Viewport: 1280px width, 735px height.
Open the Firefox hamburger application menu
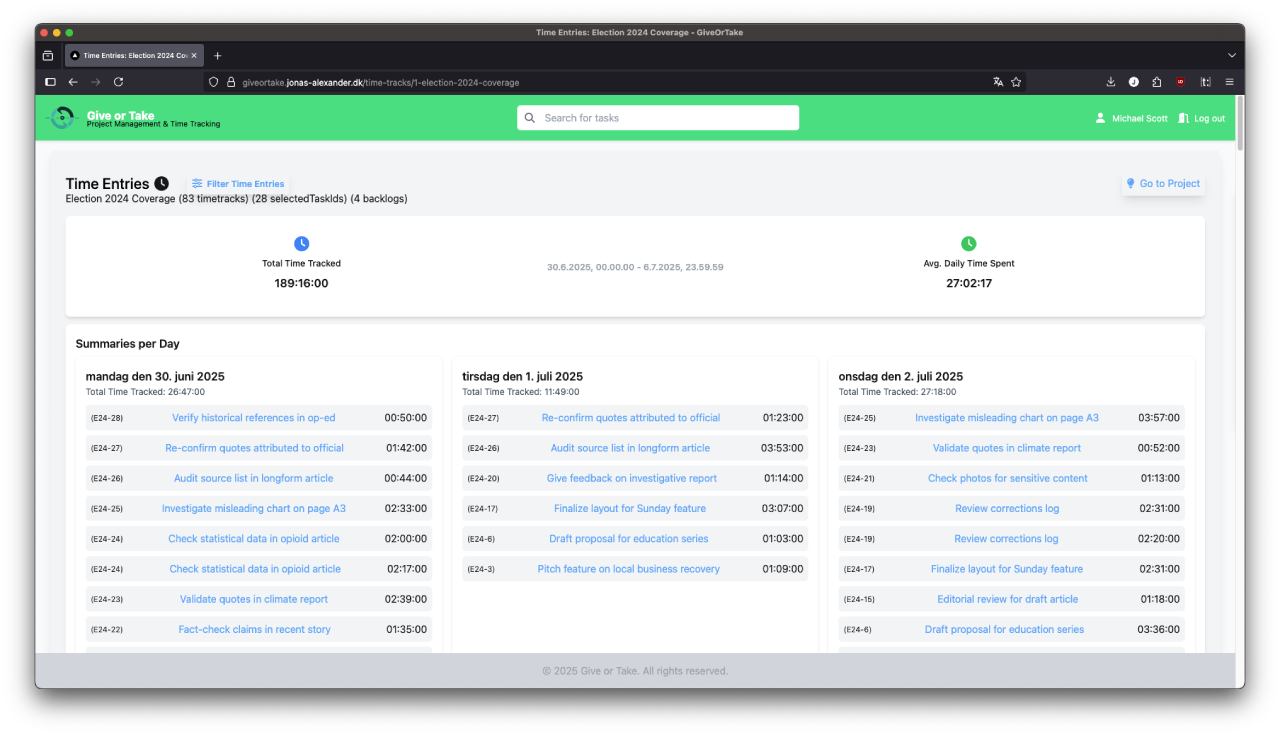pyautogui.click(x=1229, y=82)
